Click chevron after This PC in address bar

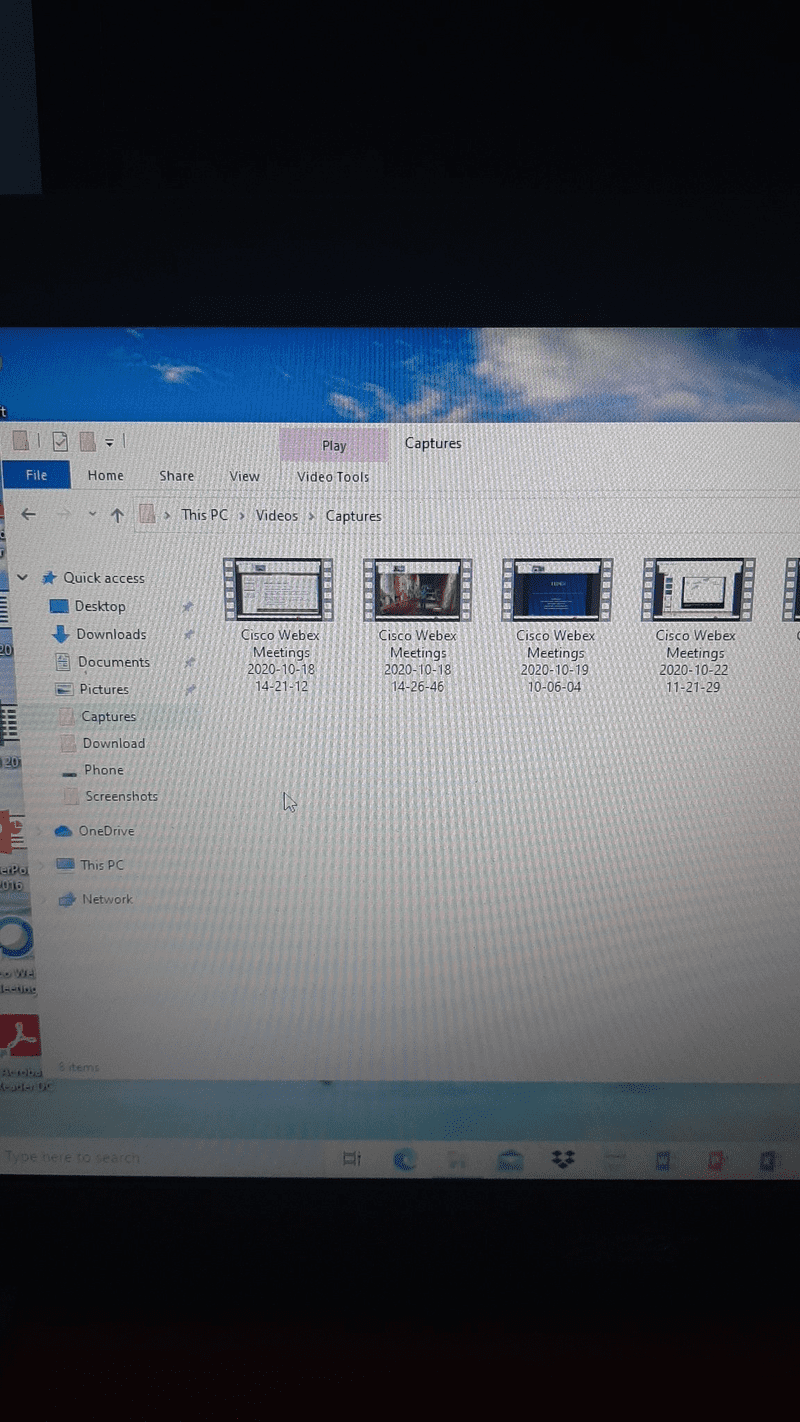click(241, 516)
